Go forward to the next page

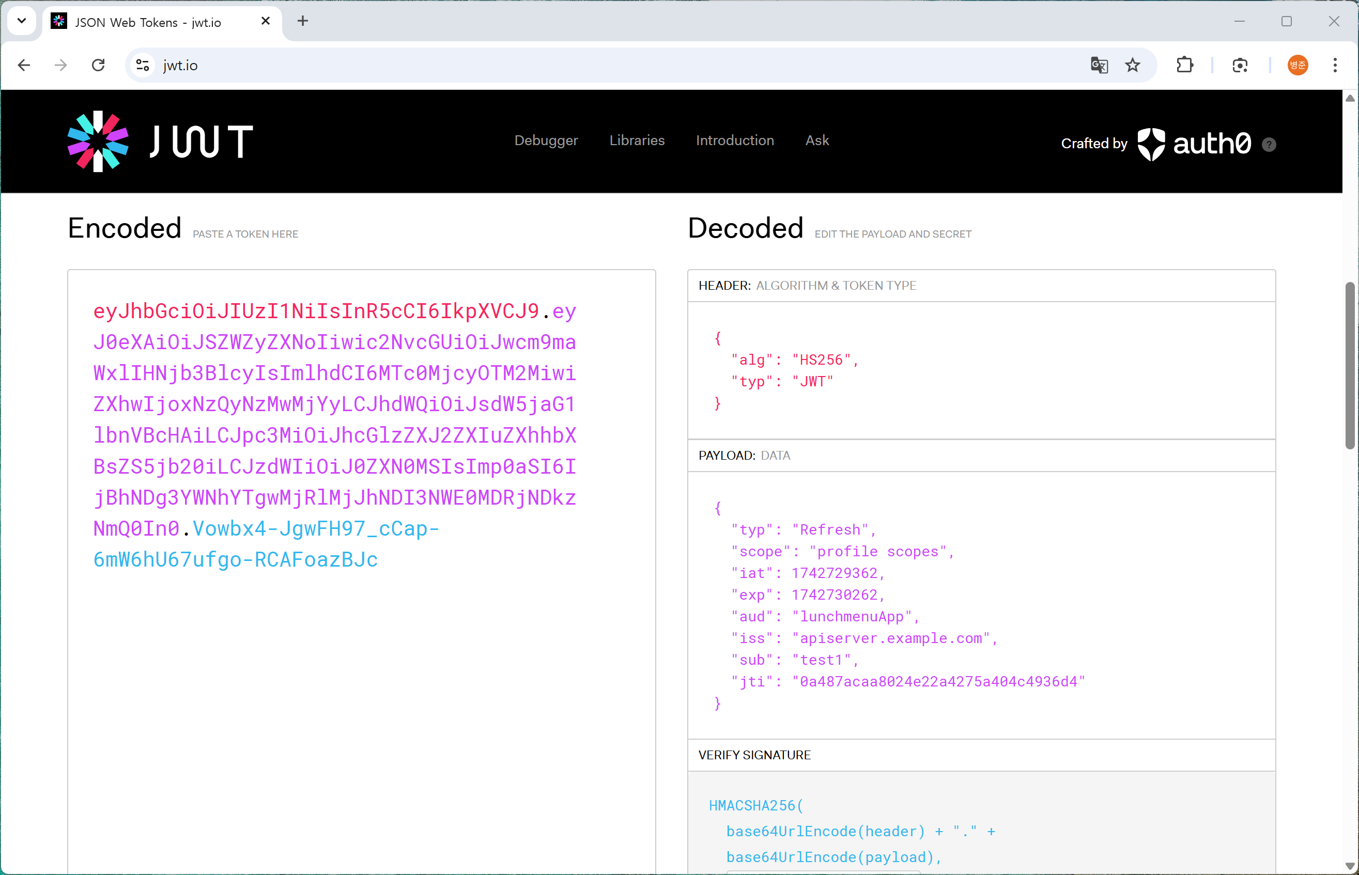[x=61, y=65]
